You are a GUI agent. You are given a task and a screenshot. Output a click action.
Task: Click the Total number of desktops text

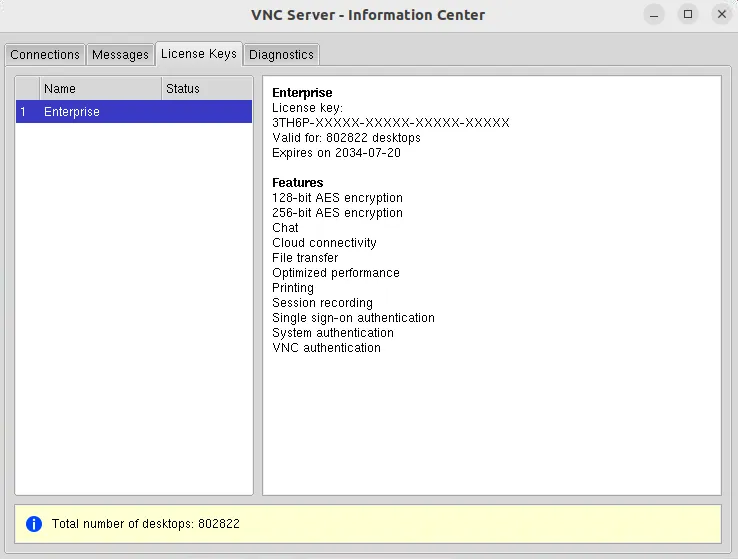(146, 524)
